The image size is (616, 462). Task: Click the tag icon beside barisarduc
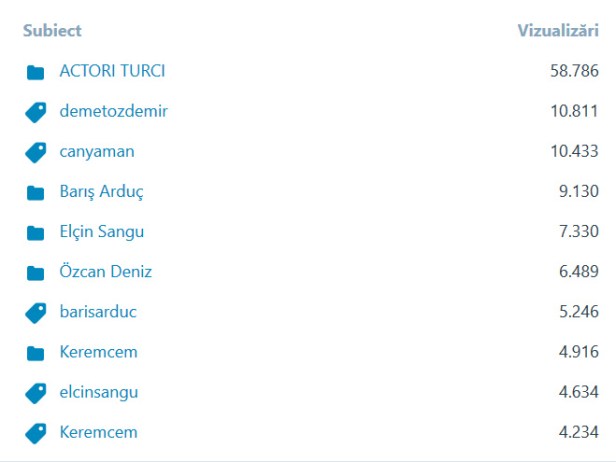click(36, 312)
